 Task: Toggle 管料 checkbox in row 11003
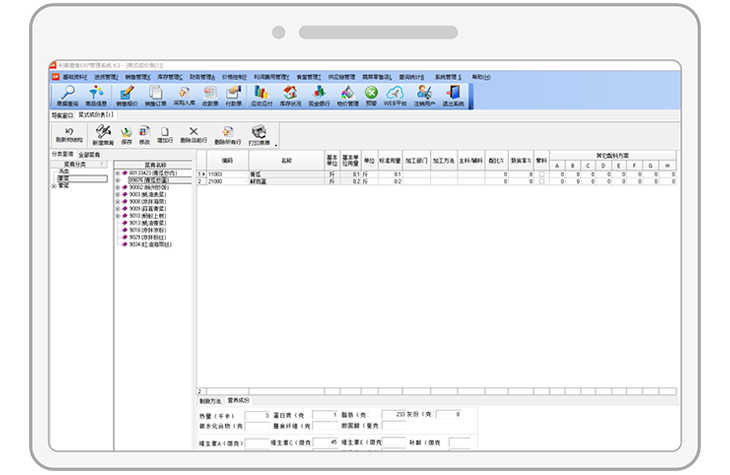coord(542,174)
